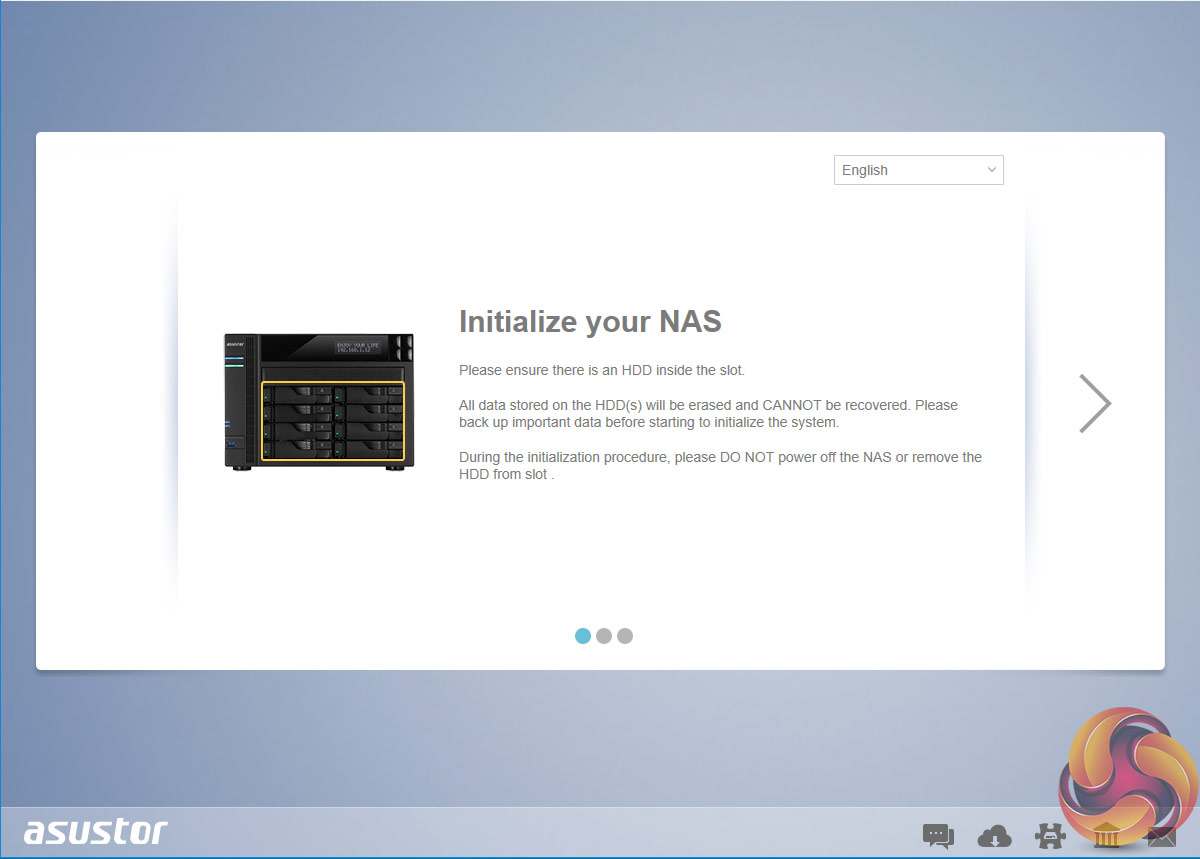The image size is (1200, 859).
Task: Open the forum chat bubbles icon
Action: click(937, 835)
